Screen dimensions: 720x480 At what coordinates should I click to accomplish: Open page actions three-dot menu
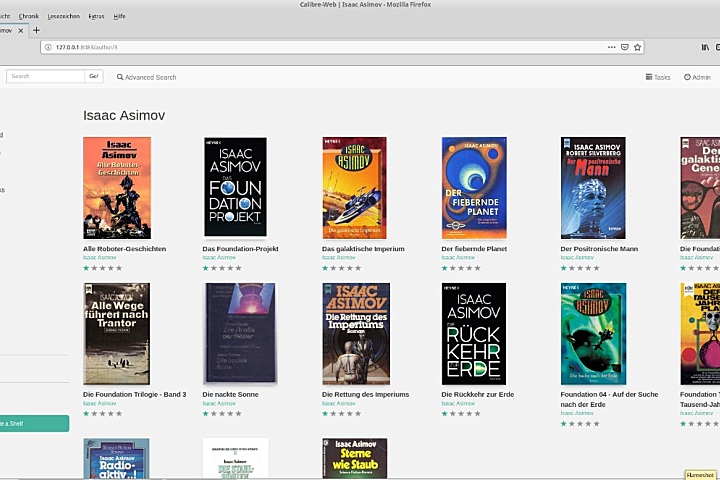tap(611, 47)
